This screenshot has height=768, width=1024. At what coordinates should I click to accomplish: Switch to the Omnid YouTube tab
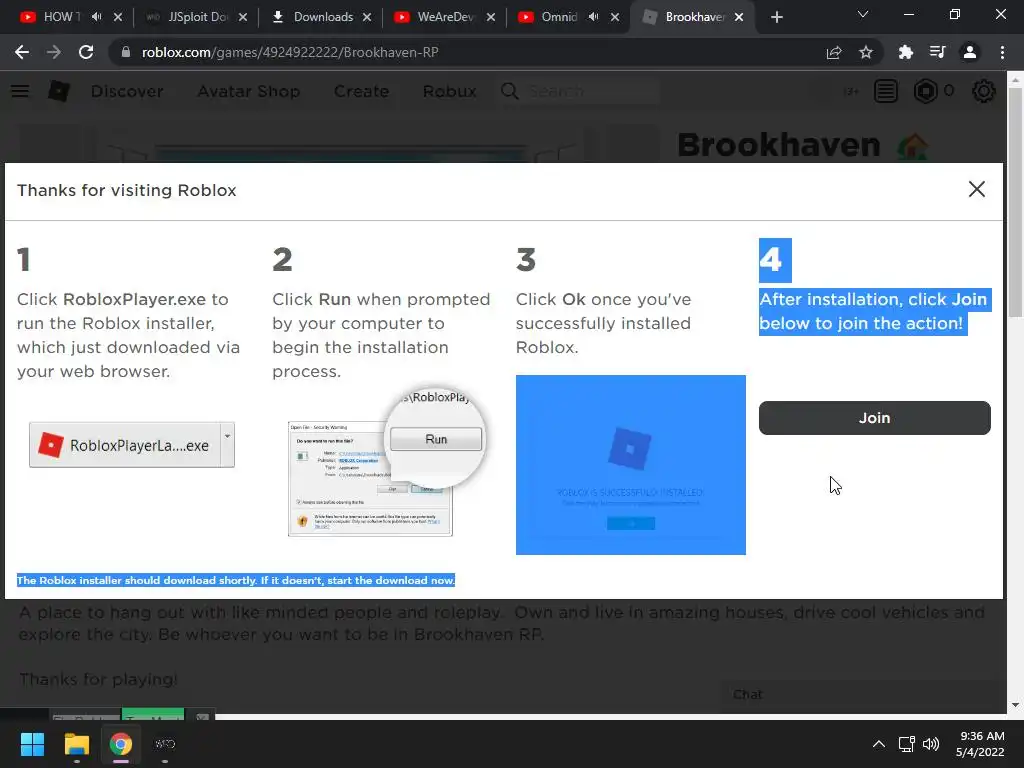point(558,17)
